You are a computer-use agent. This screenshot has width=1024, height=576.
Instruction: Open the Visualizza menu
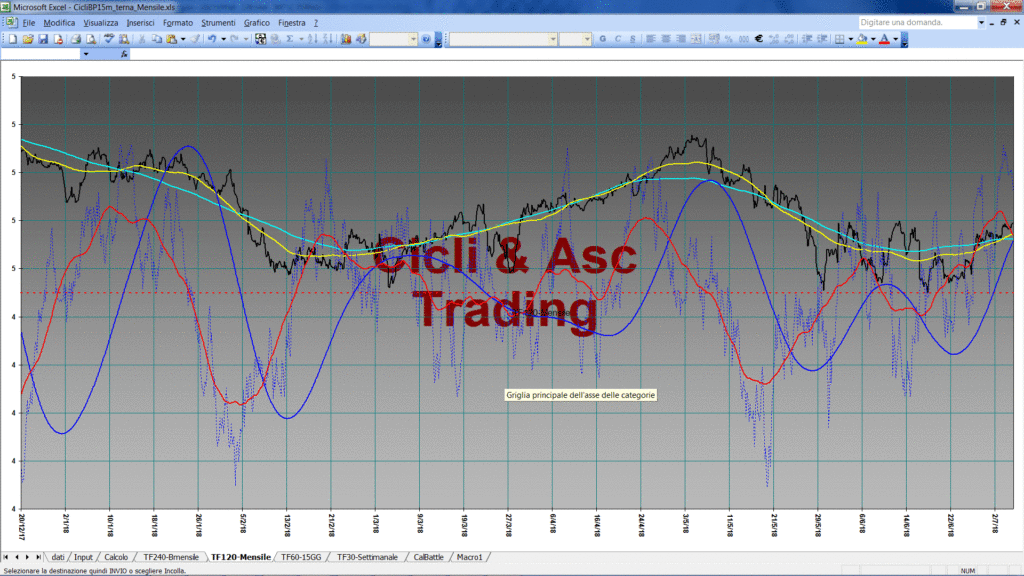click(x=101, y=23)
